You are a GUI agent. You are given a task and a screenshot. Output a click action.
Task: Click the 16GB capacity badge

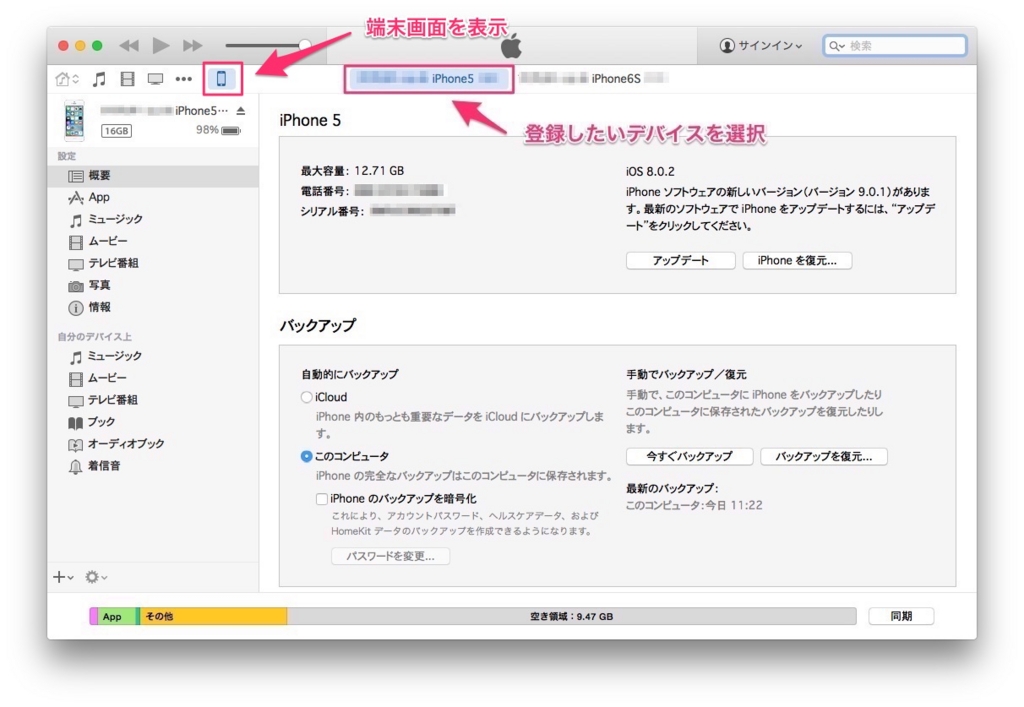point(116,131)
